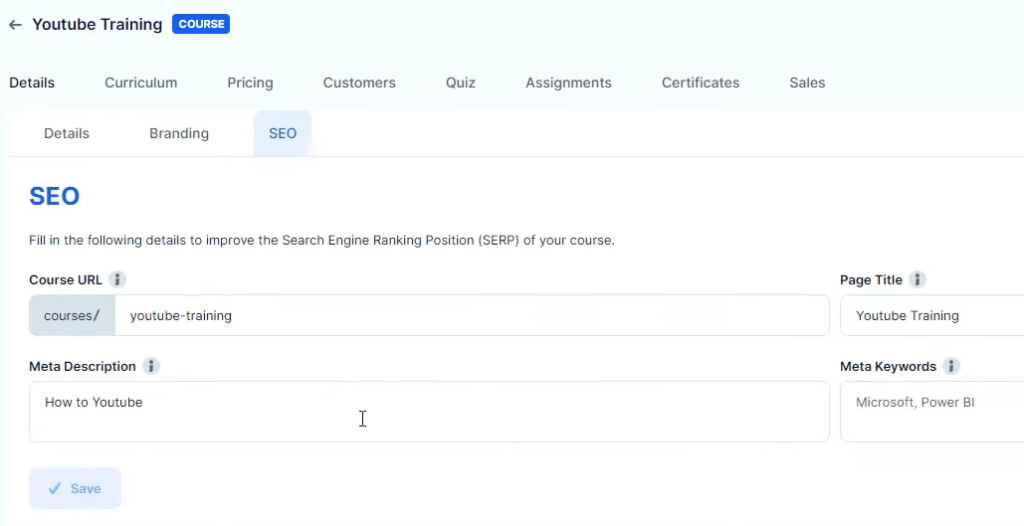Image resolution: width=1024 pixels, height=526 pixels.
Task: Click the back arrow beside Youtube Training
Action: click(15, 25)
